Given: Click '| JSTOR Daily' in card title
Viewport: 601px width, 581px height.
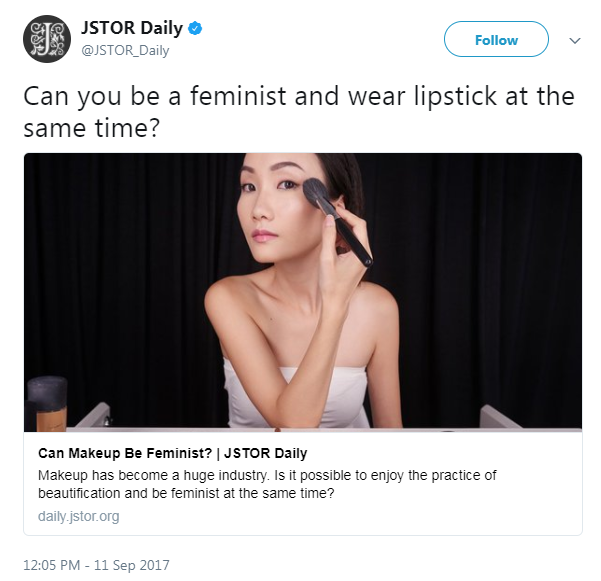Looking at the screenshot, I should pos(262,453).
